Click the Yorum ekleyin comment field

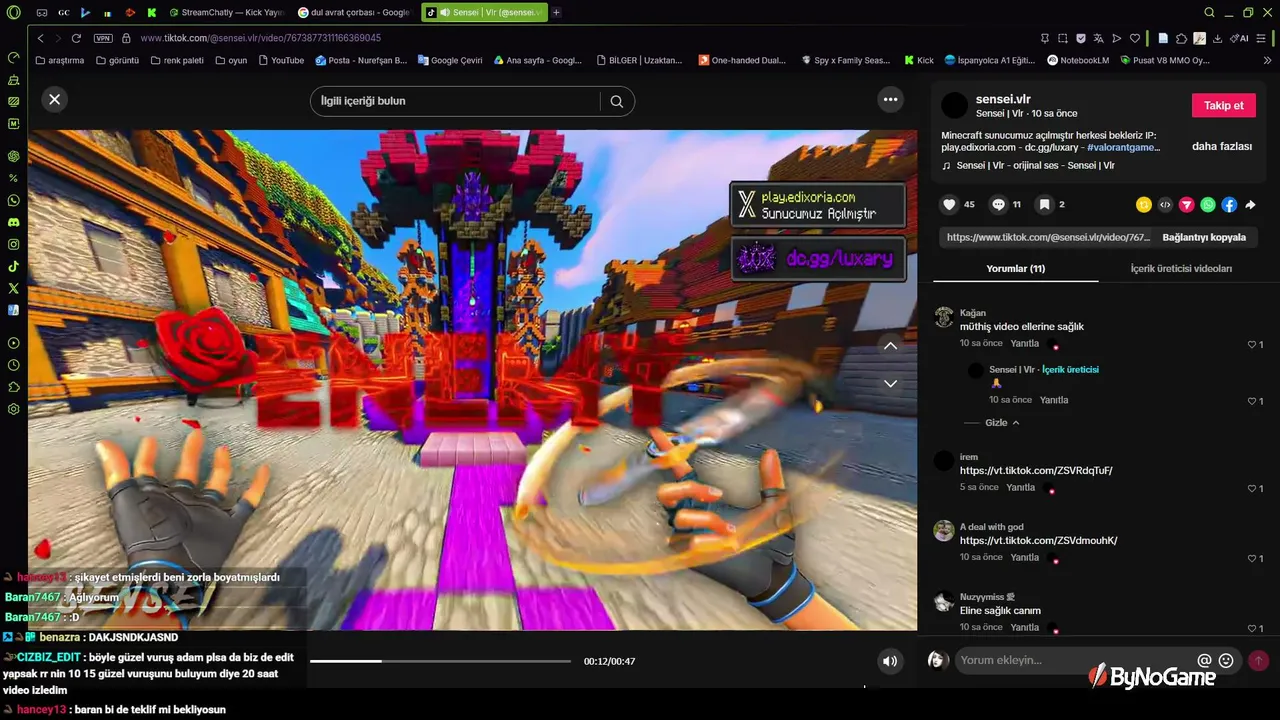tap(1075, 660)
